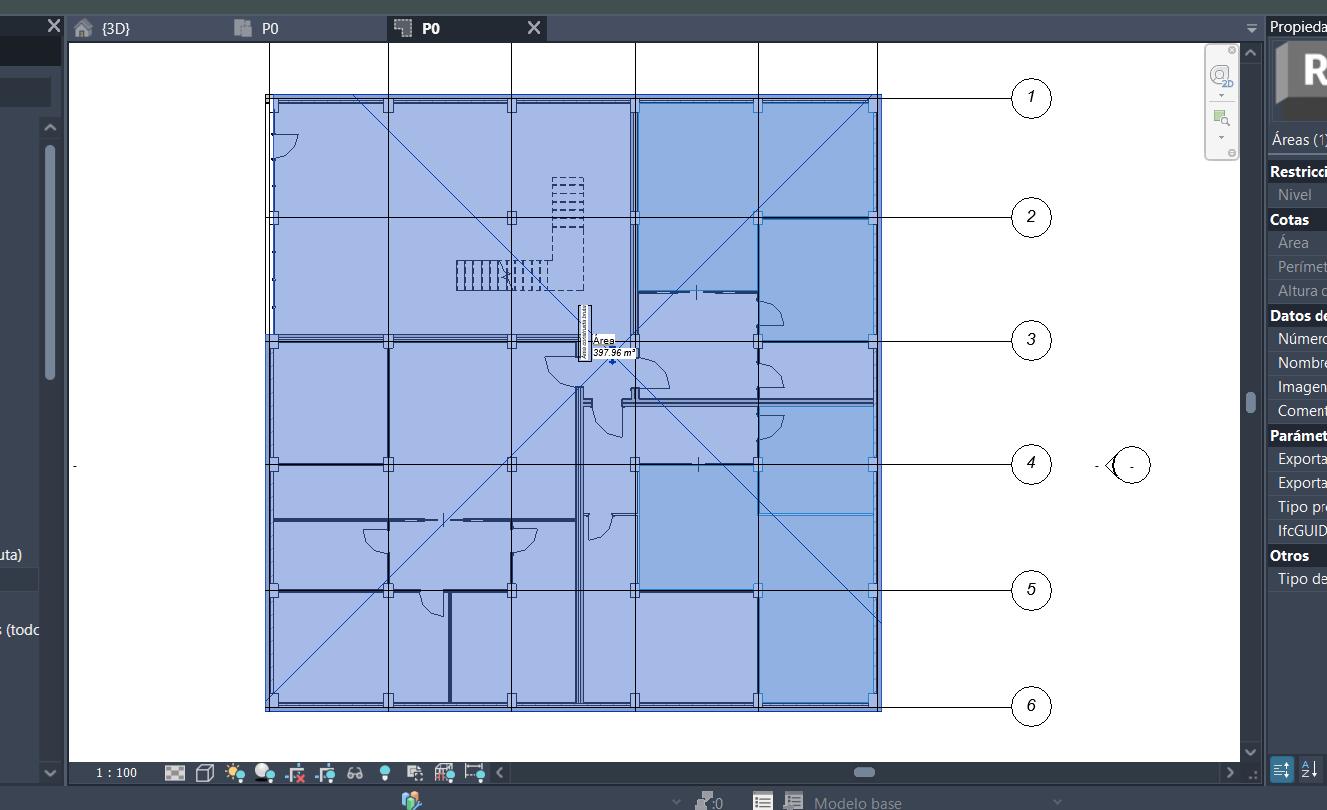Screen dimensions: 1327x810
Task: Click the Temporary View Properties icon
Action: click(x=415, y=772)
